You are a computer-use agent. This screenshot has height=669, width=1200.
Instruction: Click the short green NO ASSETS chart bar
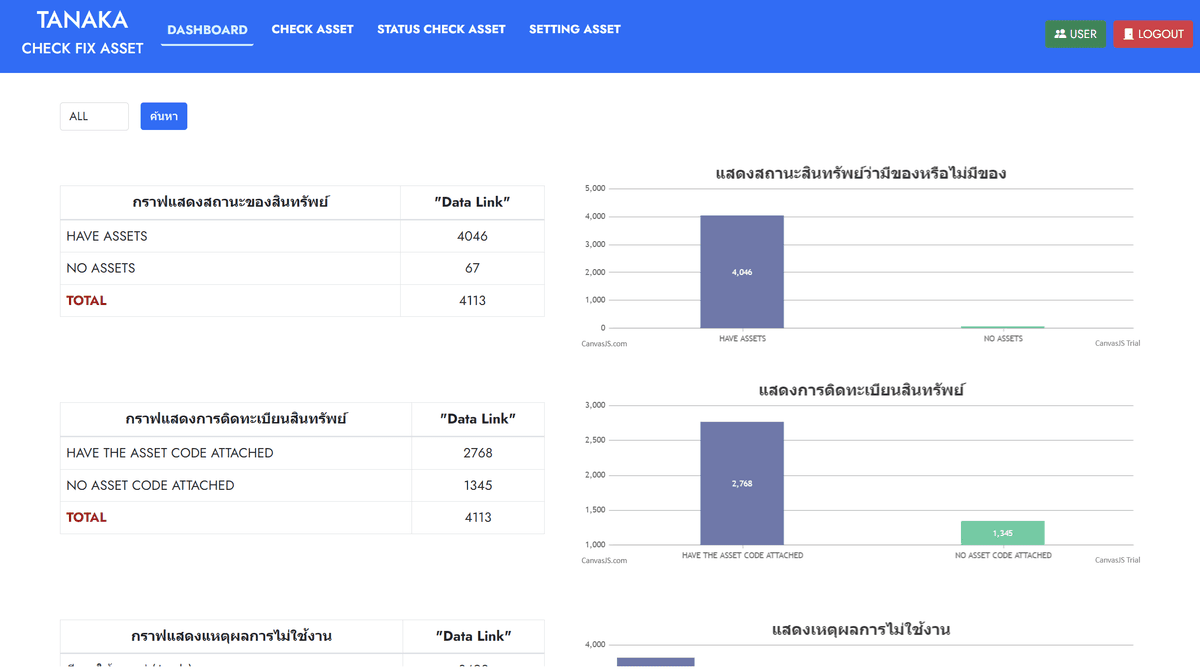pyautogui.click(x=1003, y=327)
